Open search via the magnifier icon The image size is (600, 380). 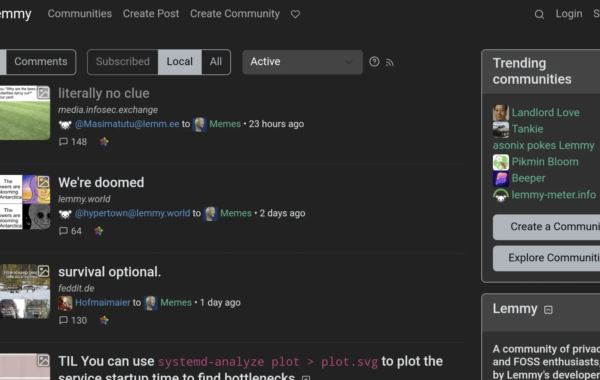point(539,14)
